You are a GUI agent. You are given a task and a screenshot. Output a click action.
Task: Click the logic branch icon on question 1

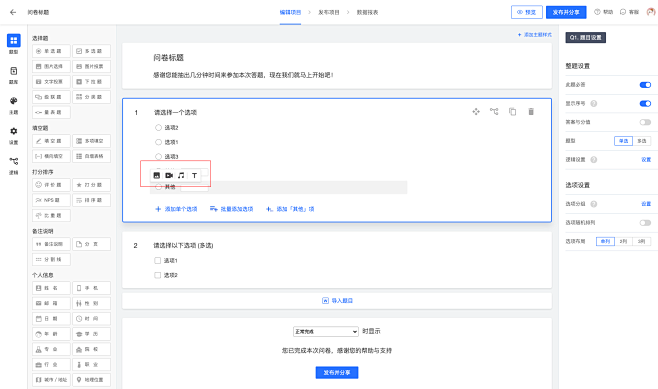click(x=494, y=112)
